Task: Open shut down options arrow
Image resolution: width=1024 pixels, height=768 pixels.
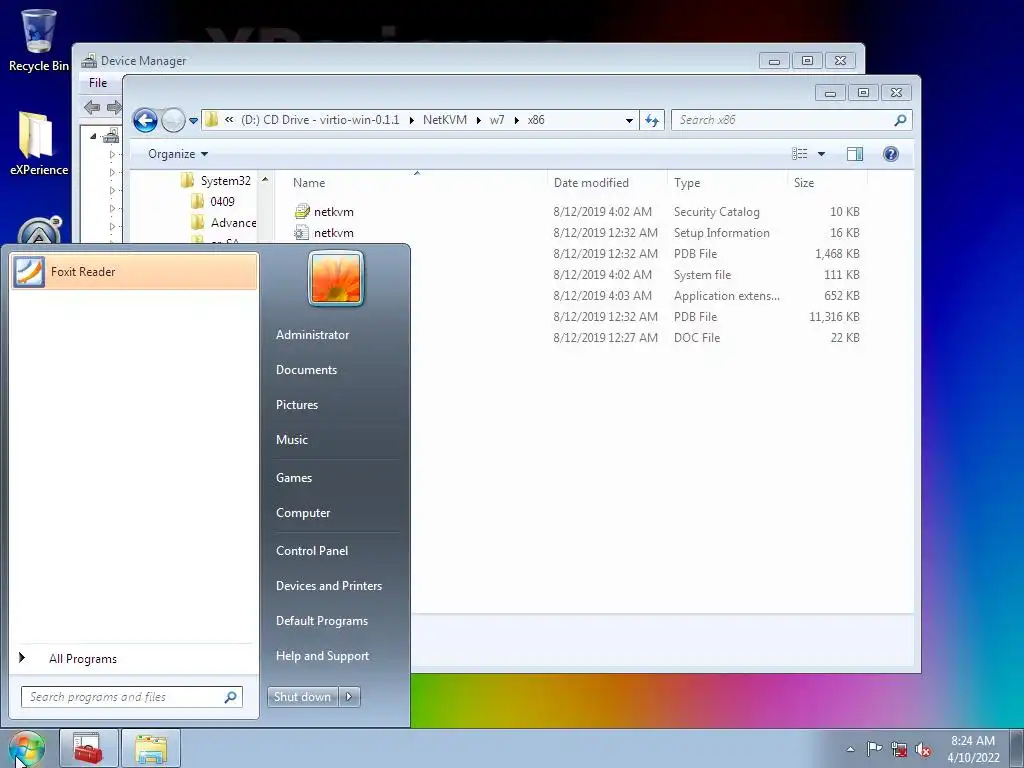Action: pos(349,697)
